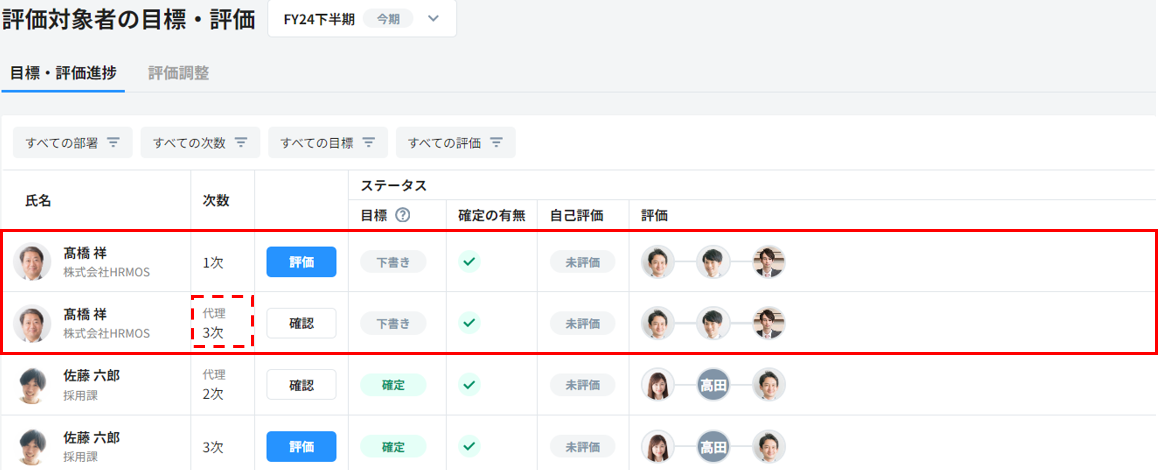Image resolution: width=1167 pixels, height=470 pixels.
Task: Click 高橋 祥's avatar in the 1次 row
Action: (32, 262)
